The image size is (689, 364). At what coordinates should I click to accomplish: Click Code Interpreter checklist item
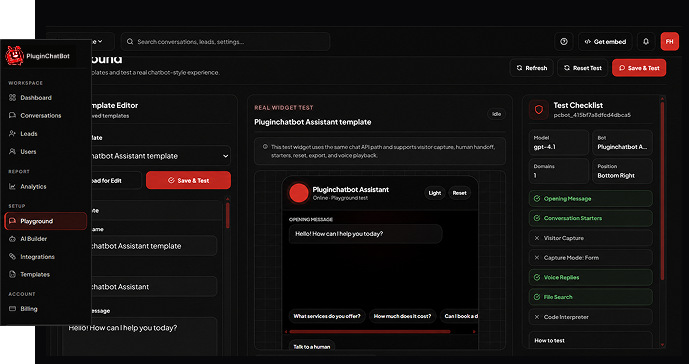point(591,317)
